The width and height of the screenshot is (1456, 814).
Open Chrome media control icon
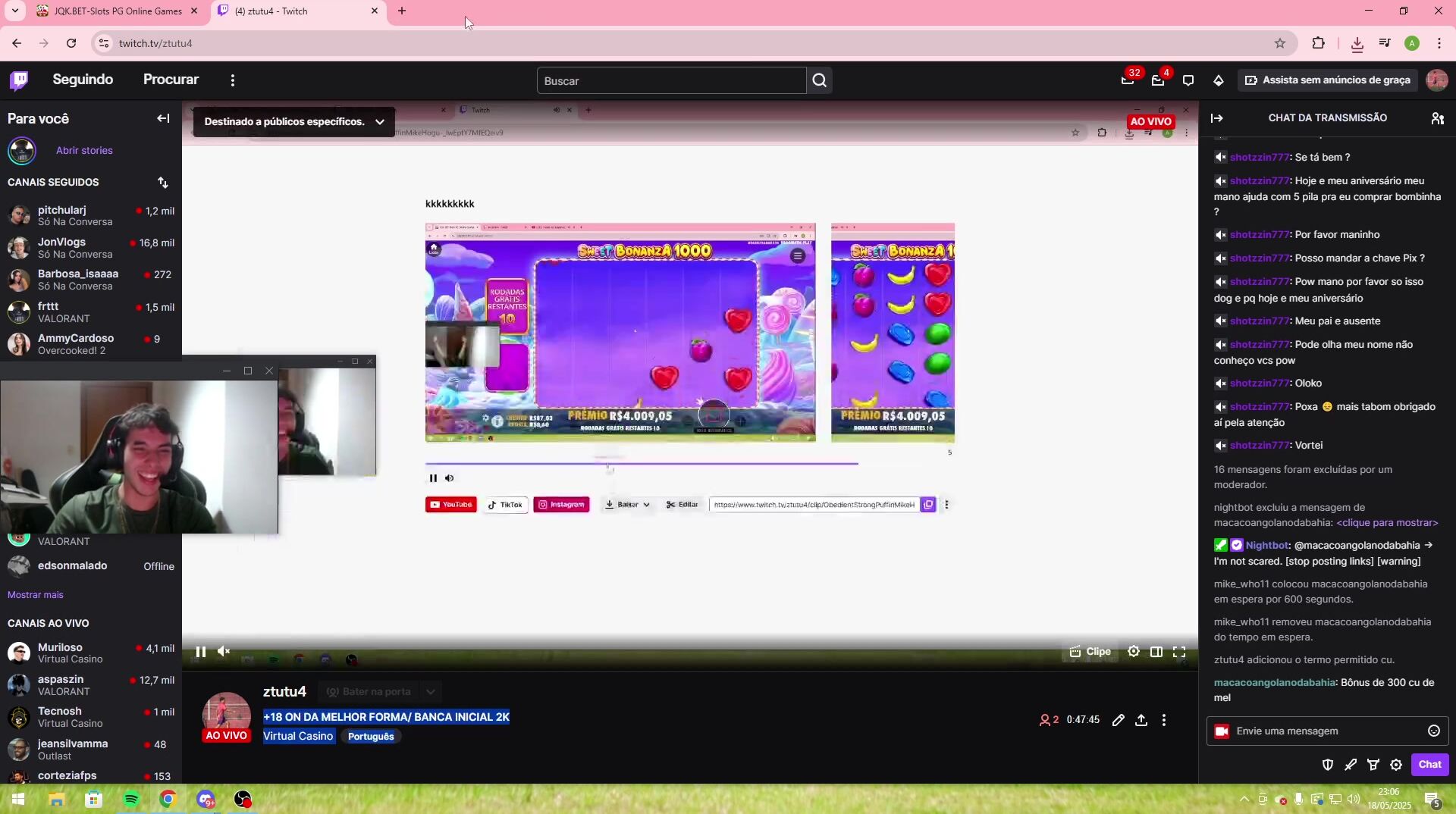click(1385, 44)
